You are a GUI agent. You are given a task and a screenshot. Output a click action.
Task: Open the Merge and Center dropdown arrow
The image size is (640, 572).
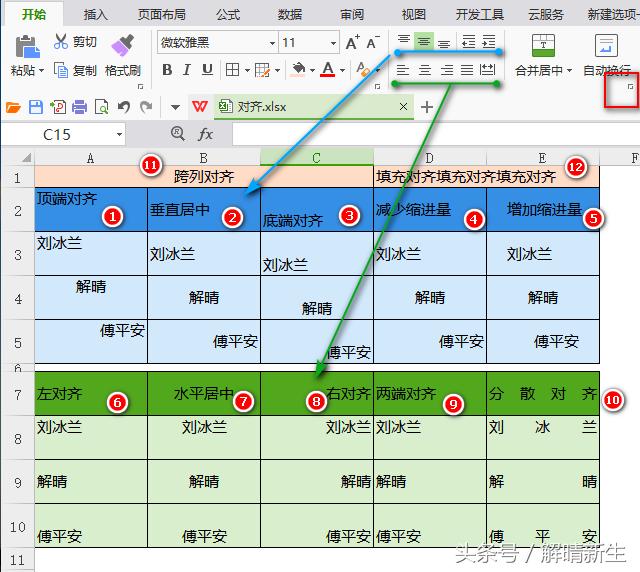[x=569, y=71]
